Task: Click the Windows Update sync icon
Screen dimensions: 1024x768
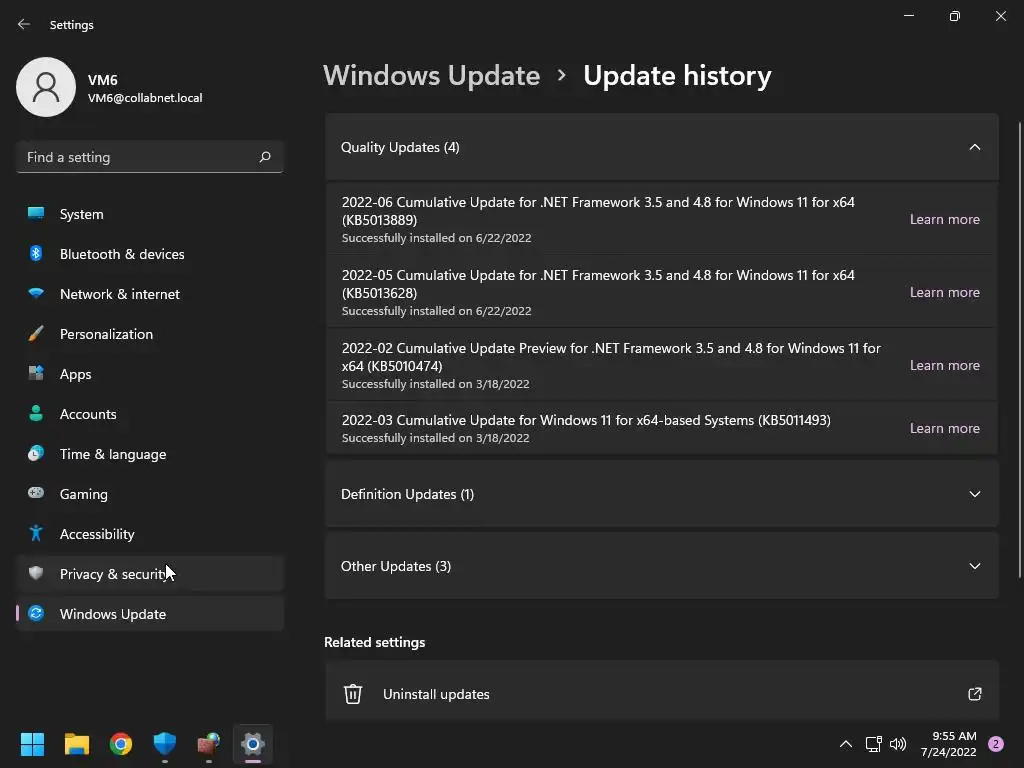Action: [x=36, y=613]
